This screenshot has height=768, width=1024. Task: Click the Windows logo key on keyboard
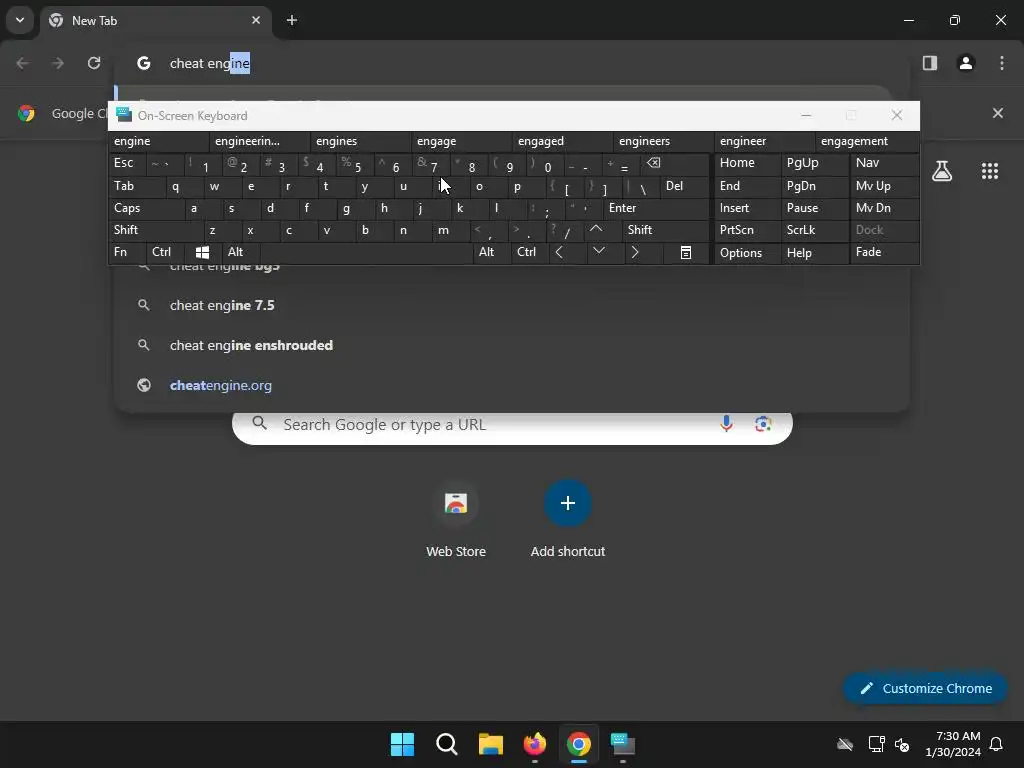tap(202, 252)
